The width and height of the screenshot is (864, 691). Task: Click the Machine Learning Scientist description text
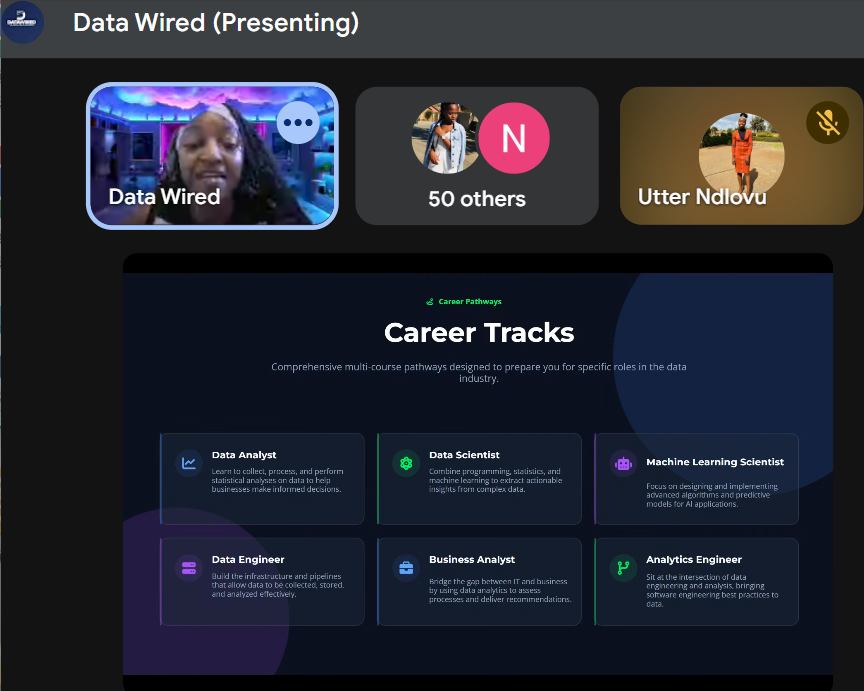(712, 495)
